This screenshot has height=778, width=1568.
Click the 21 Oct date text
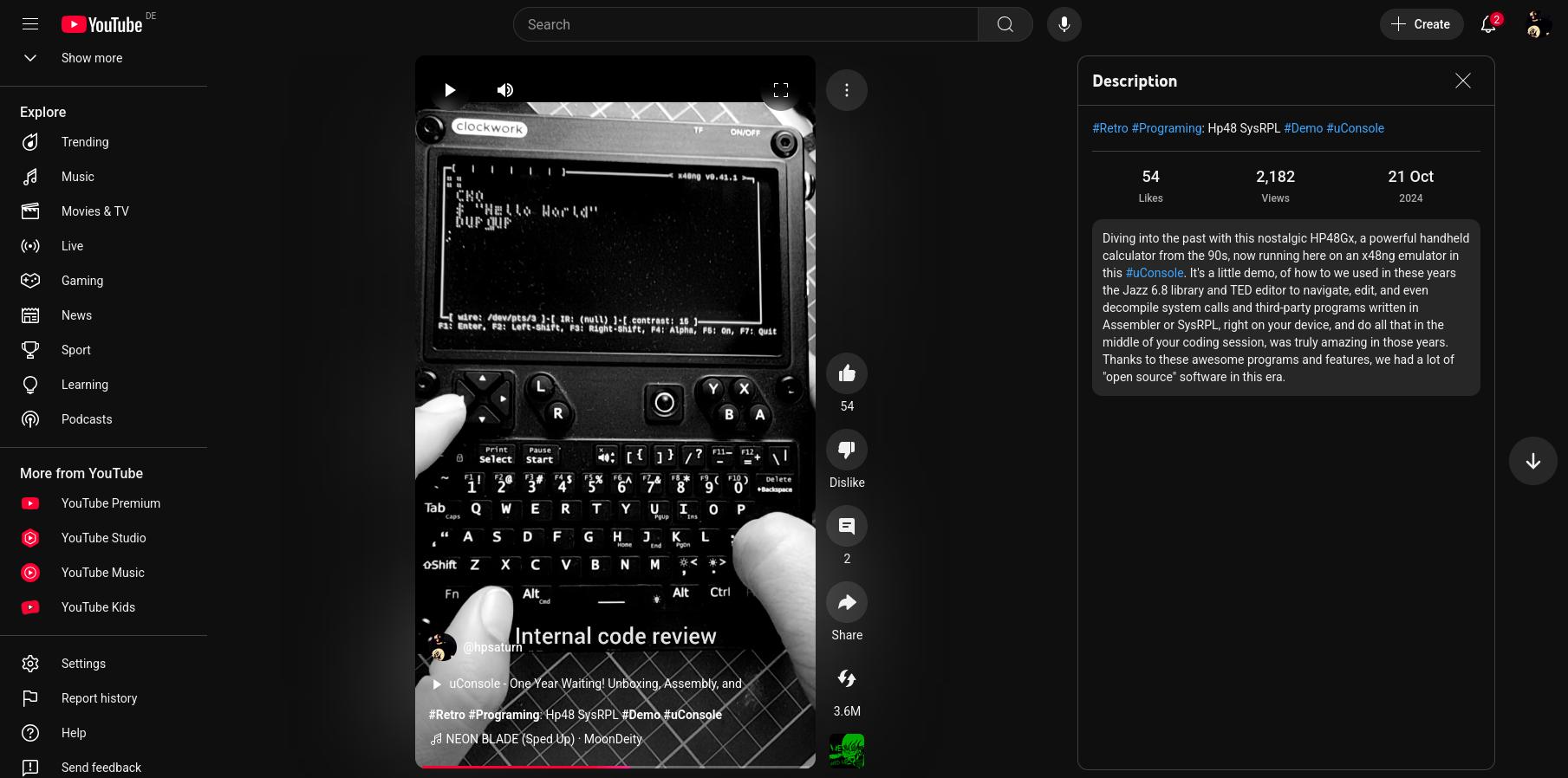[x=1410, y=177]
